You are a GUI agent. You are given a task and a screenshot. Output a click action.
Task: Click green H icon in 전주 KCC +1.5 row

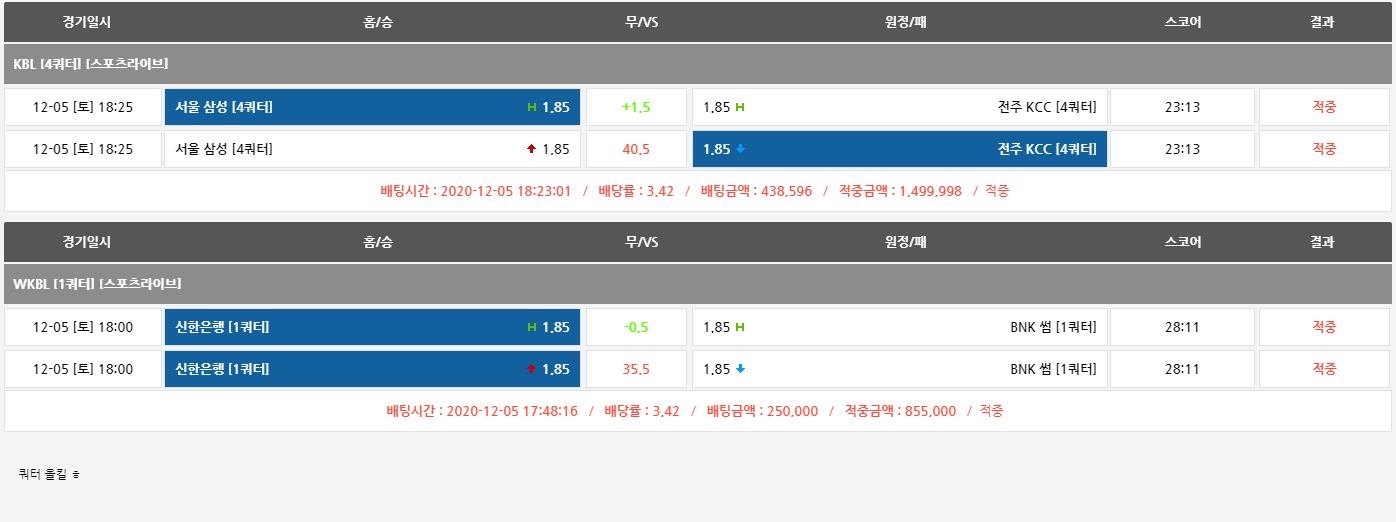[x=740, y=107]
